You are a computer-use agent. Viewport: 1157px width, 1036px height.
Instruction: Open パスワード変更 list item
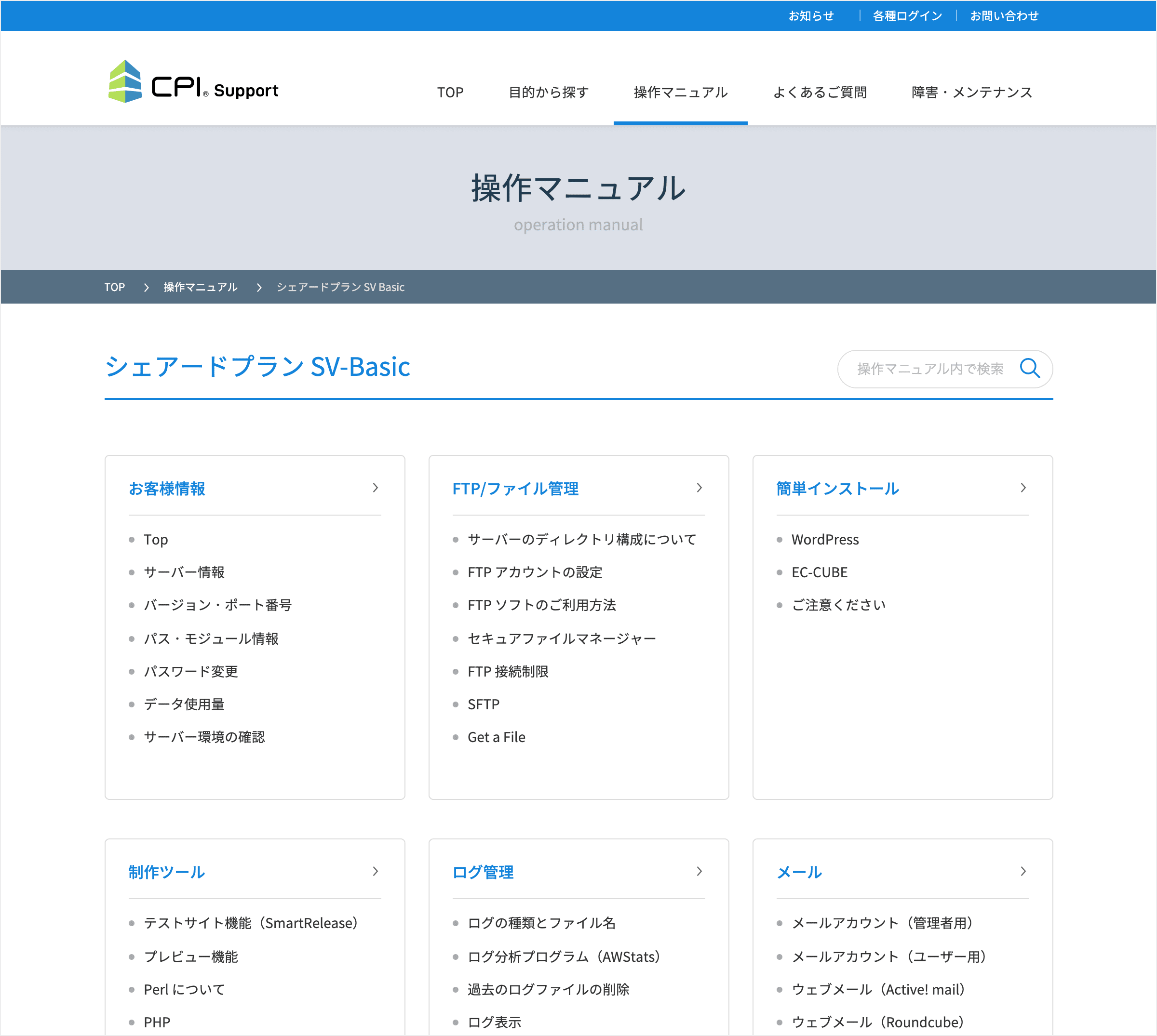tap(191, 672)
